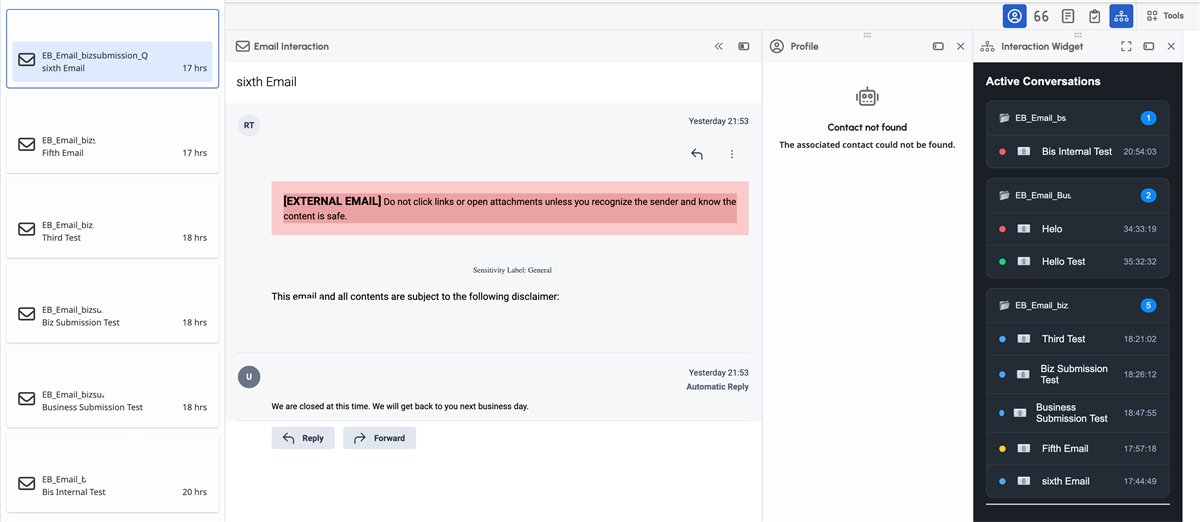Screen dimensions: 1200x522
Task: Click badge count 1 on EB_Email_bs folder
Action: click(x=1148, y=118)
